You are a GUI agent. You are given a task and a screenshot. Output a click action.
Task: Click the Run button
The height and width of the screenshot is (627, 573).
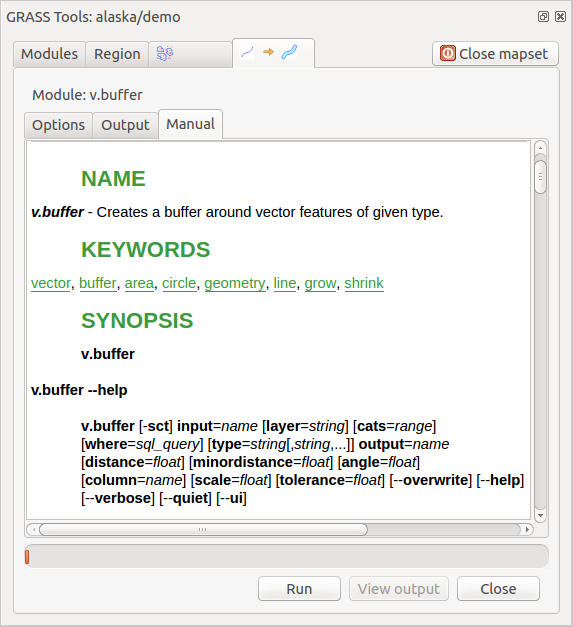pyautogui.click(x=299, y=589)
